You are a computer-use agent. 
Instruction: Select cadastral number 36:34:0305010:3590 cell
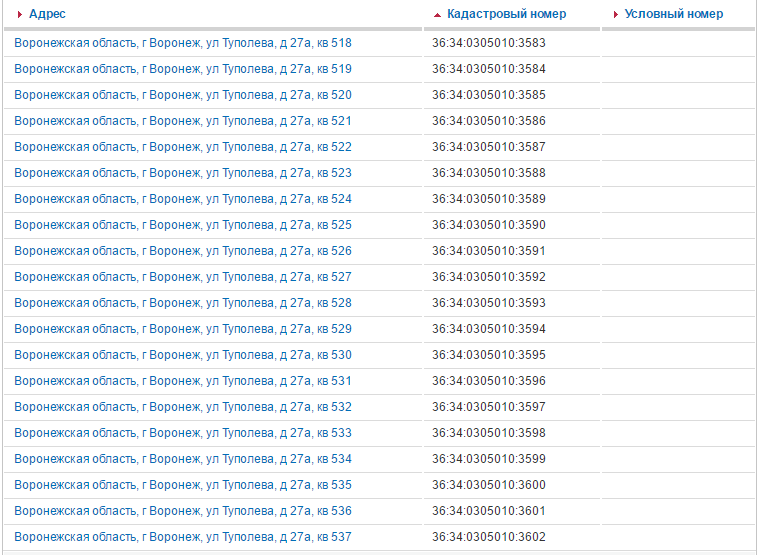[x=489, y=225]
